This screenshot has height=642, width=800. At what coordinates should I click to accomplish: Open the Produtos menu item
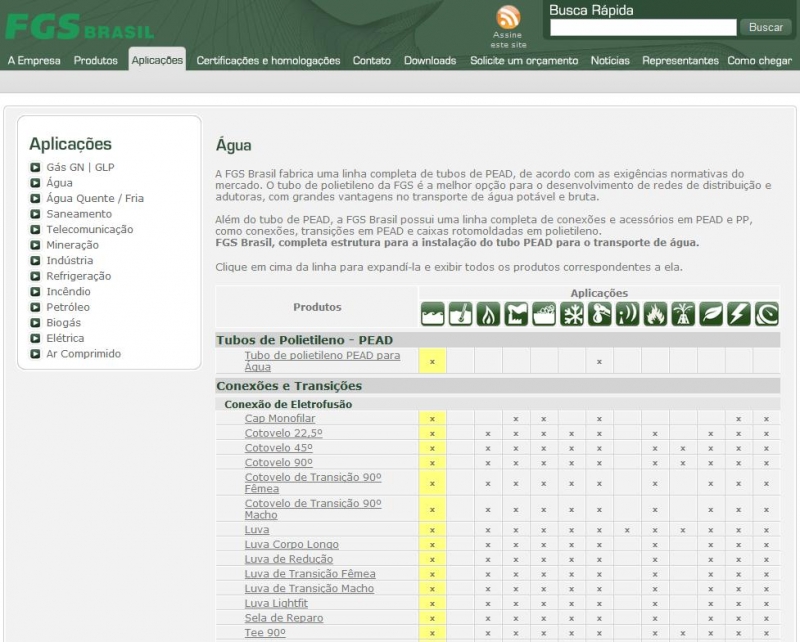95,61
